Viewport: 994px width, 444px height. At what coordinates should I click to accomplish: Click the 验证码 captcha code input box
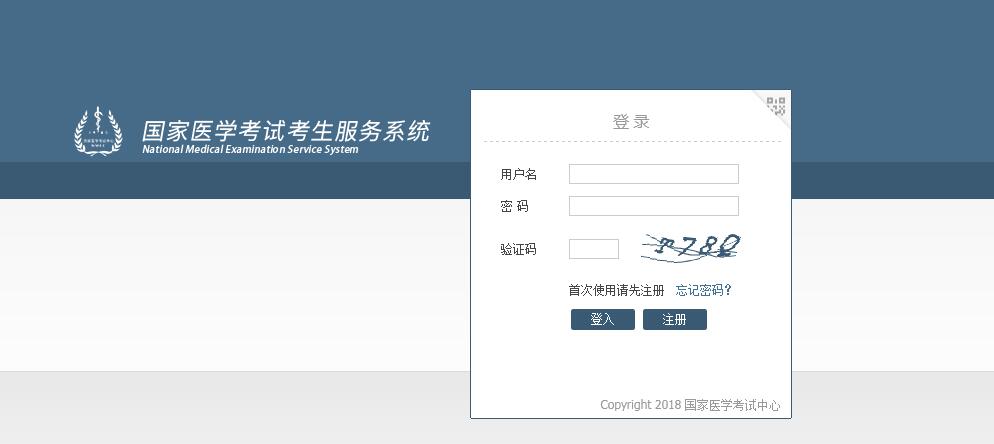pyautogui.click(x=594, y=249)
